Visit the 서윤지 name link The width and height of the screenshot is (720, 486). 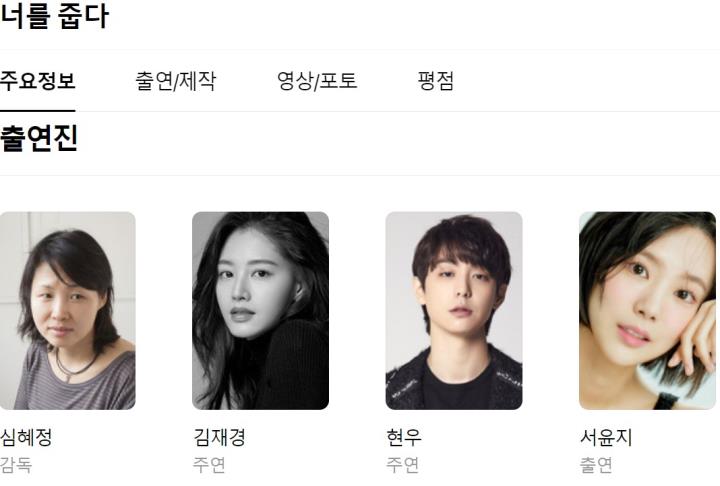(606, 437)
